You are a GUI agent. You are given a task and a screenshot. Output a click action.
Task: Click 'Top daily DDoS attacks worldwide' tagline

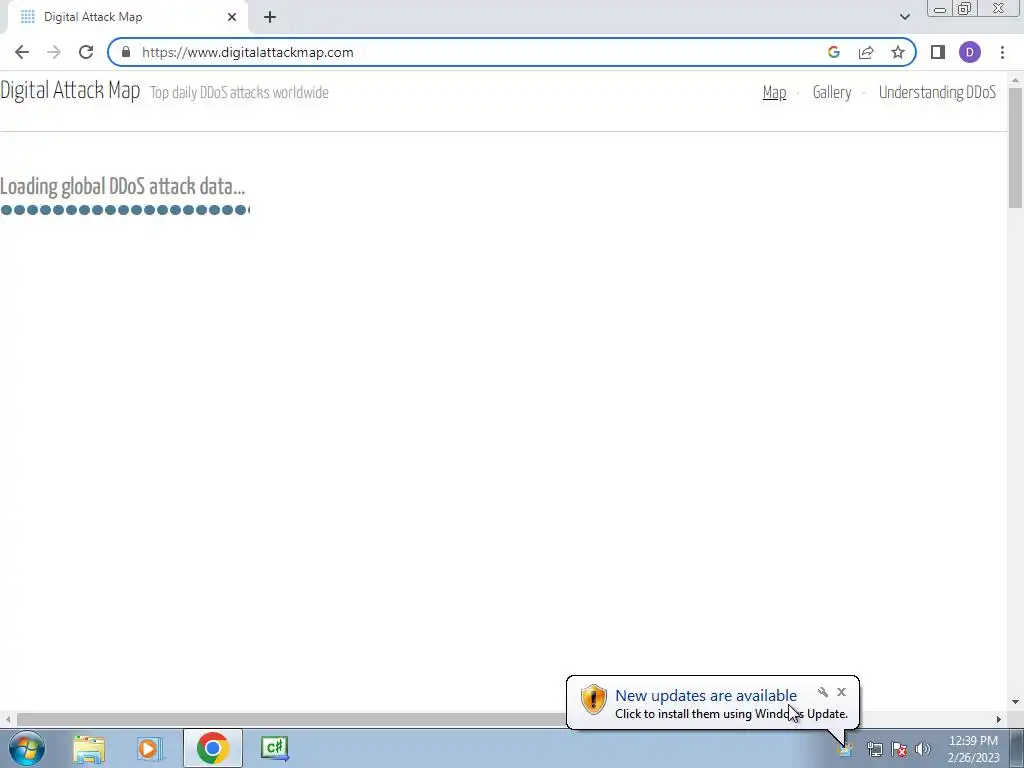(x=239, y=93)
